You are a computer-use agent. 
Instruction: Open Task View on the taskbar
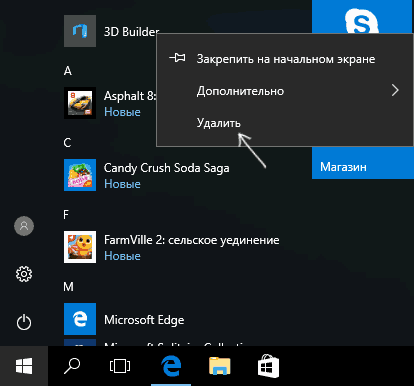(120, 366)
